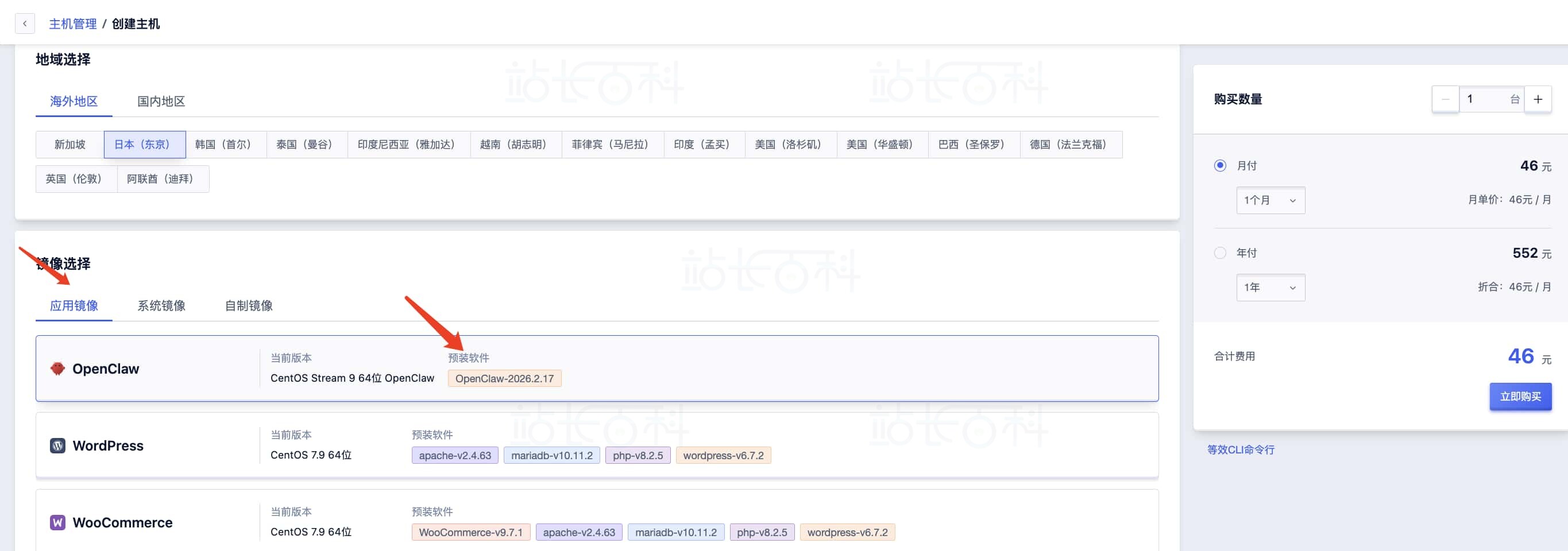Click php-v8.2.5 tag in WooCommerce row
The height and width of the screenshot is (551, 1568).
(762, 532)
